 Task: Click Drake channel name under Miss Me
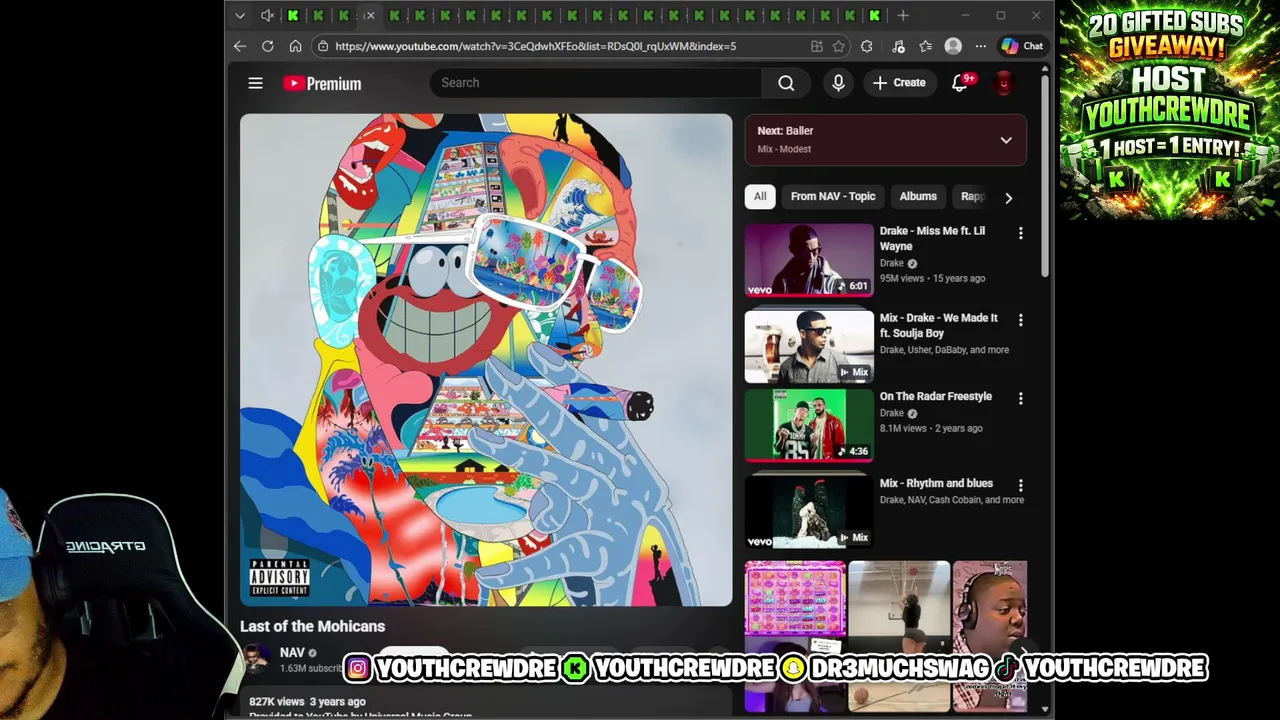pyautogui.click(x=892, y=263)
